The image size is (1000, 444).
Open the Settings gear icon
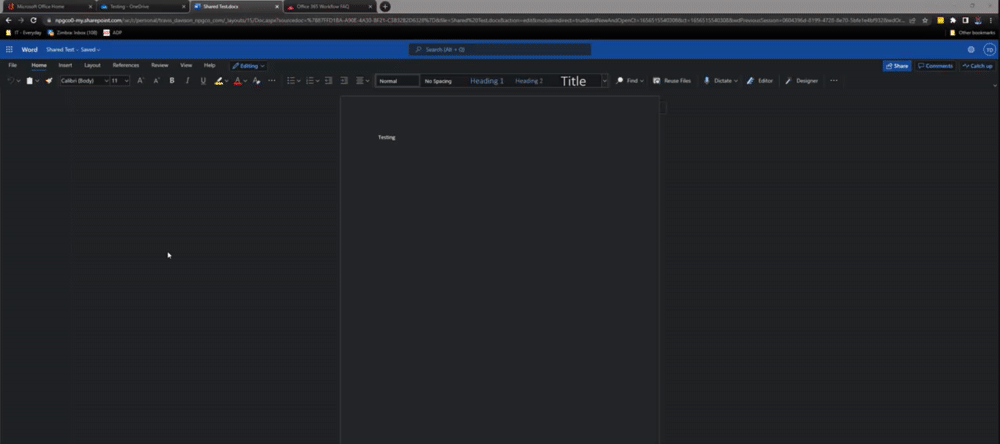pos(971,49)
